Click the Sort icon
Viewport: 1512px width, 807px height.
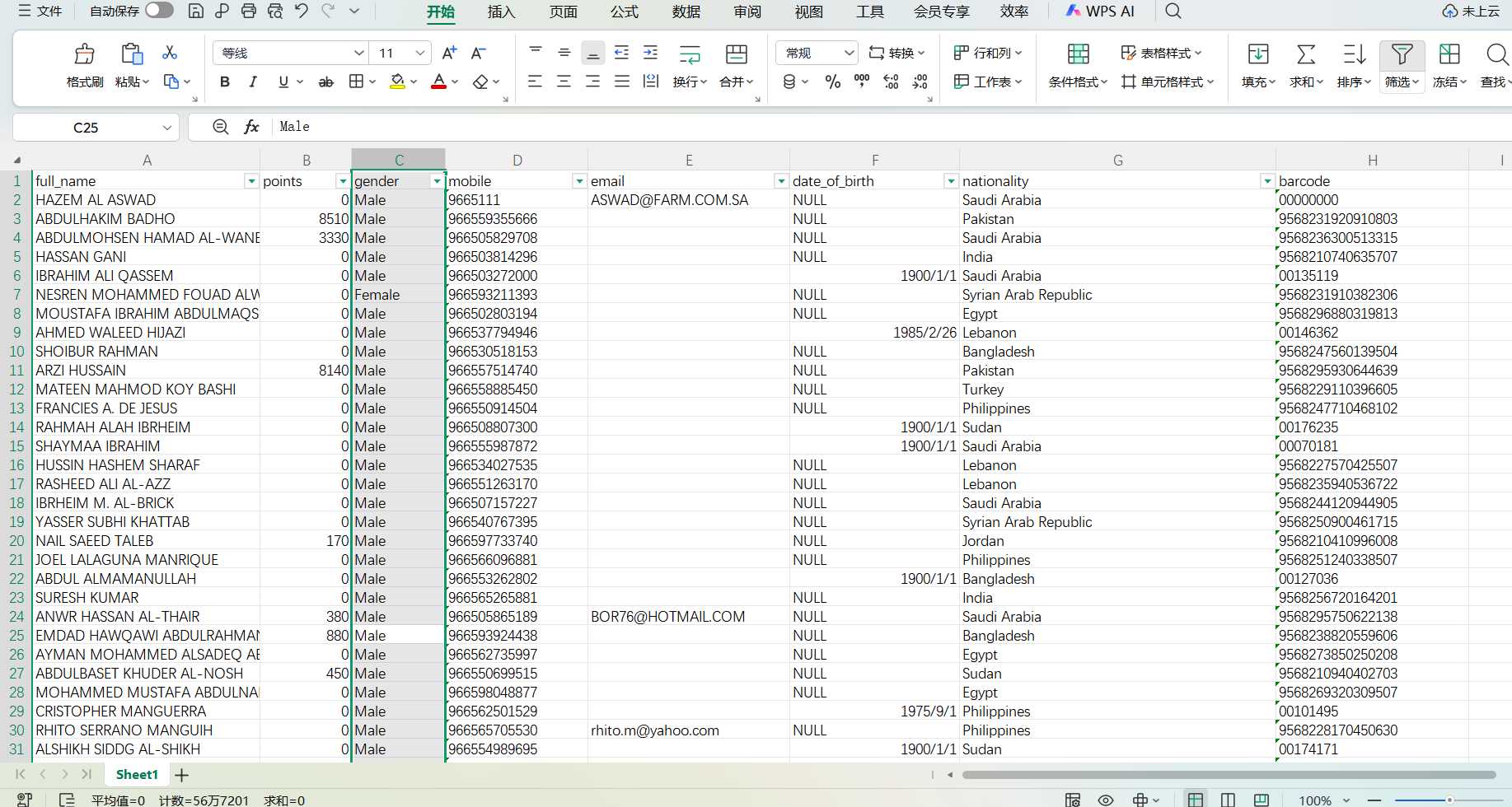tap(1354, 54)
